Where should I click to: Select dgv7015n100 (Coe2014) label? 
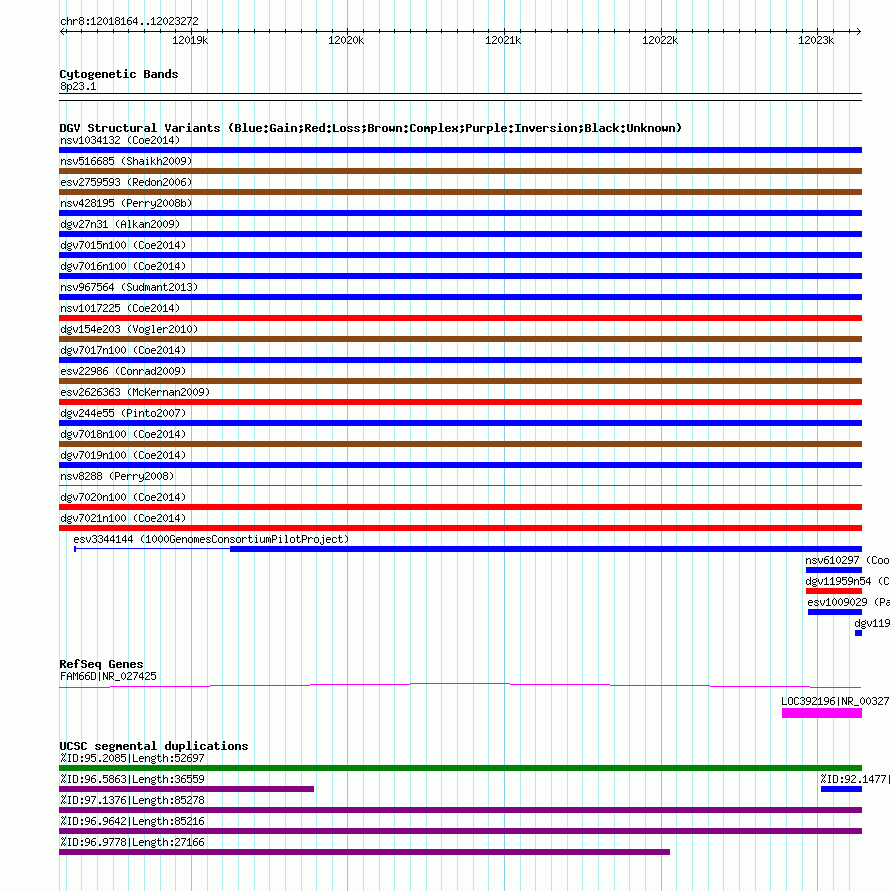(123, 245)
